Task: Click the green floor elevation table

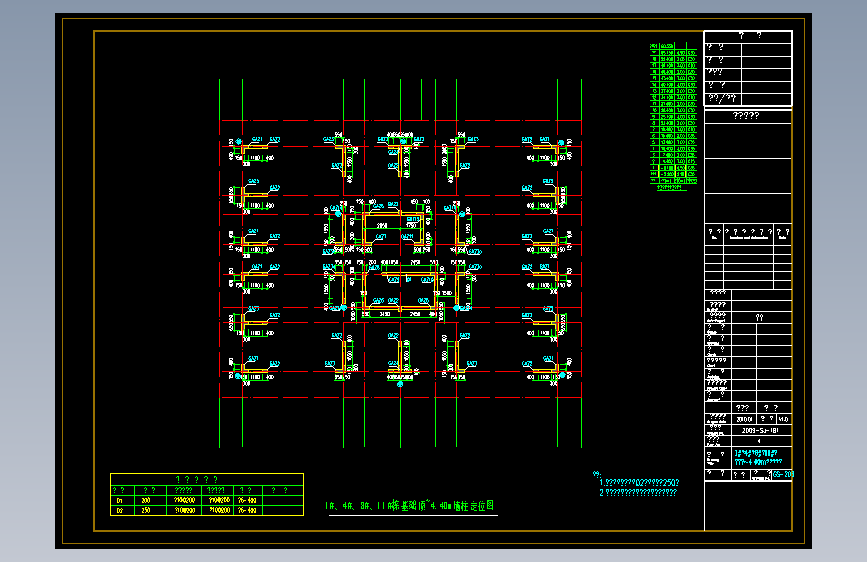Action: (x=673, y=113)
